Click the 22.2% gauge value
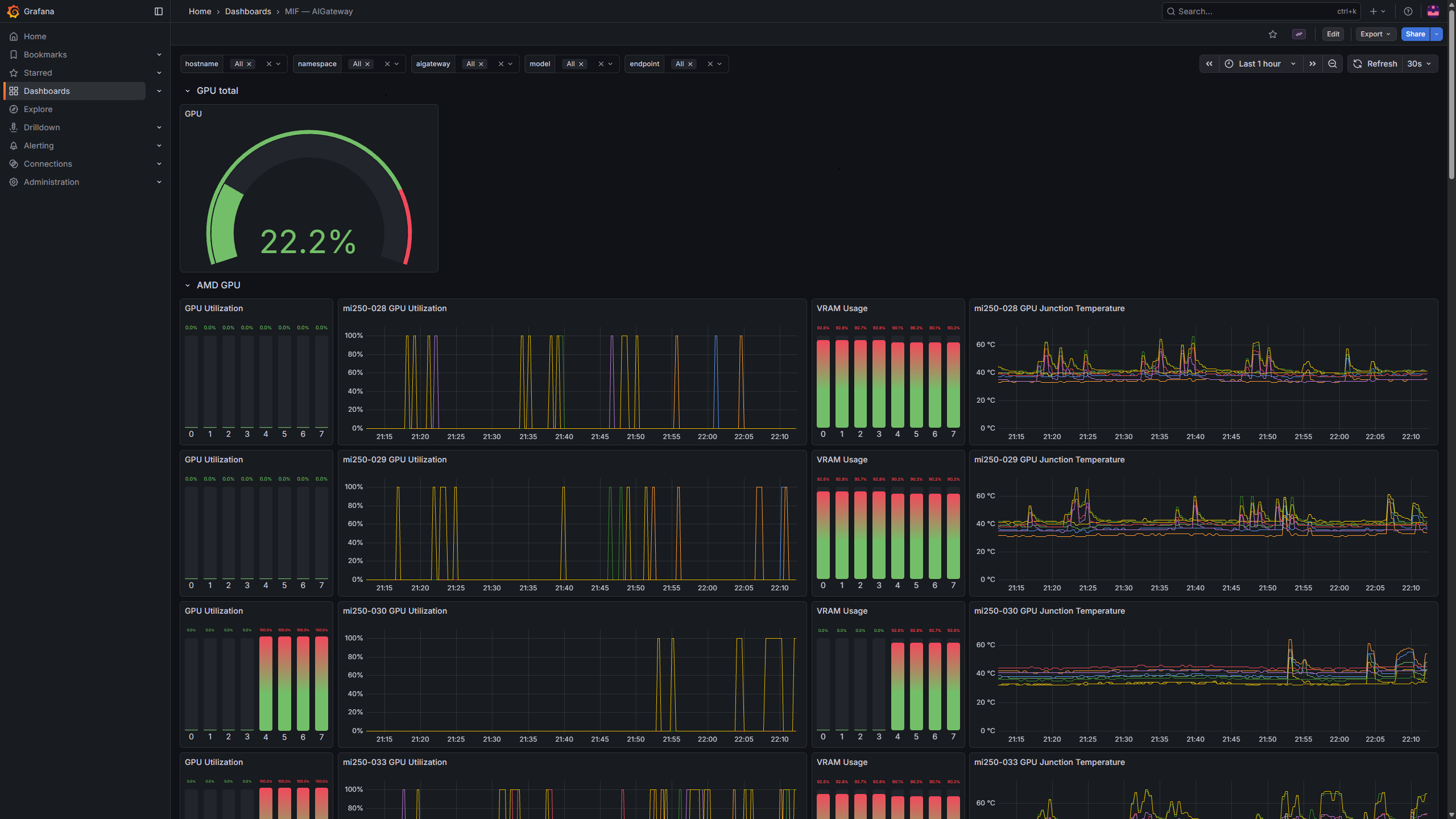Screen dimensions: 1456x819 coord(308,242)
